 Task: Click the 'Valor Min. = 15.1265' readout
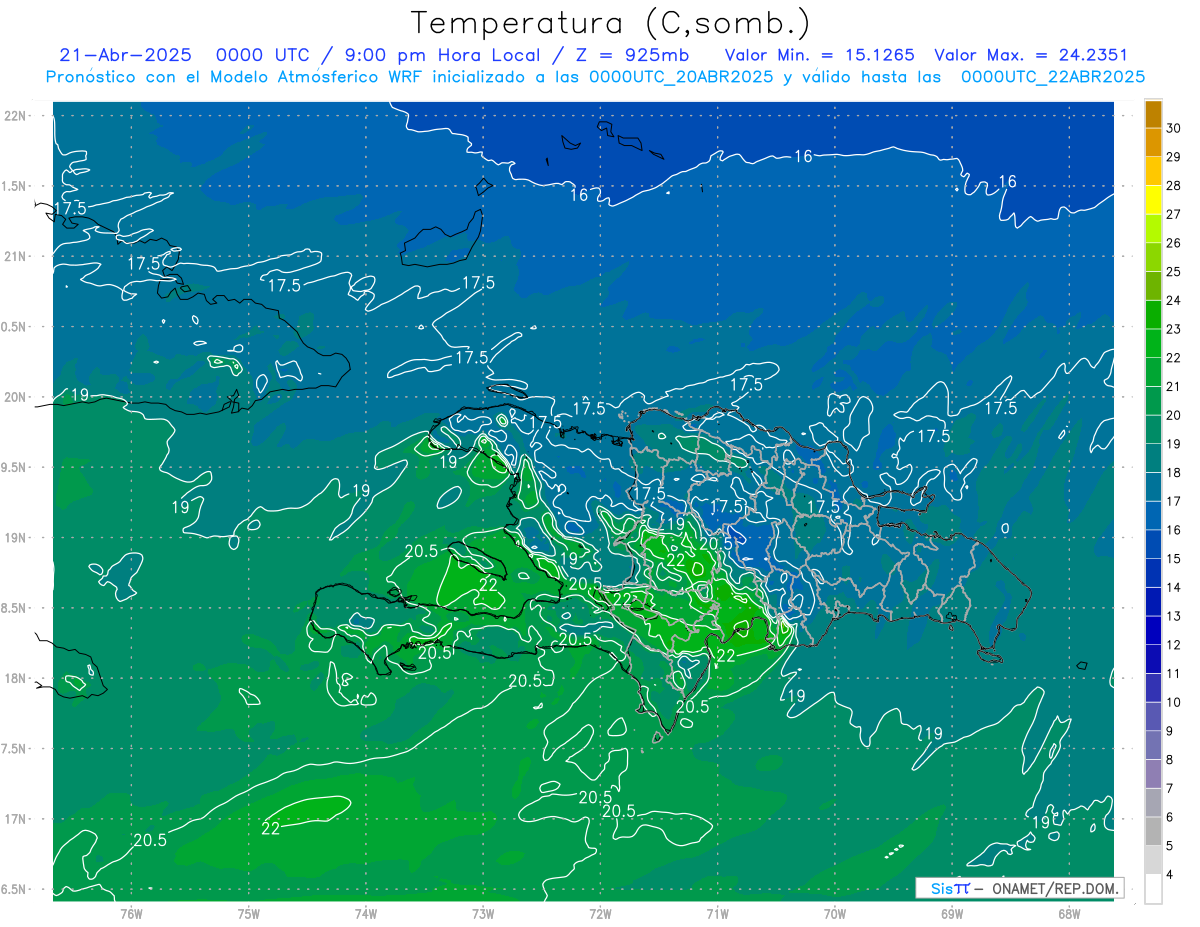[818, 55]
